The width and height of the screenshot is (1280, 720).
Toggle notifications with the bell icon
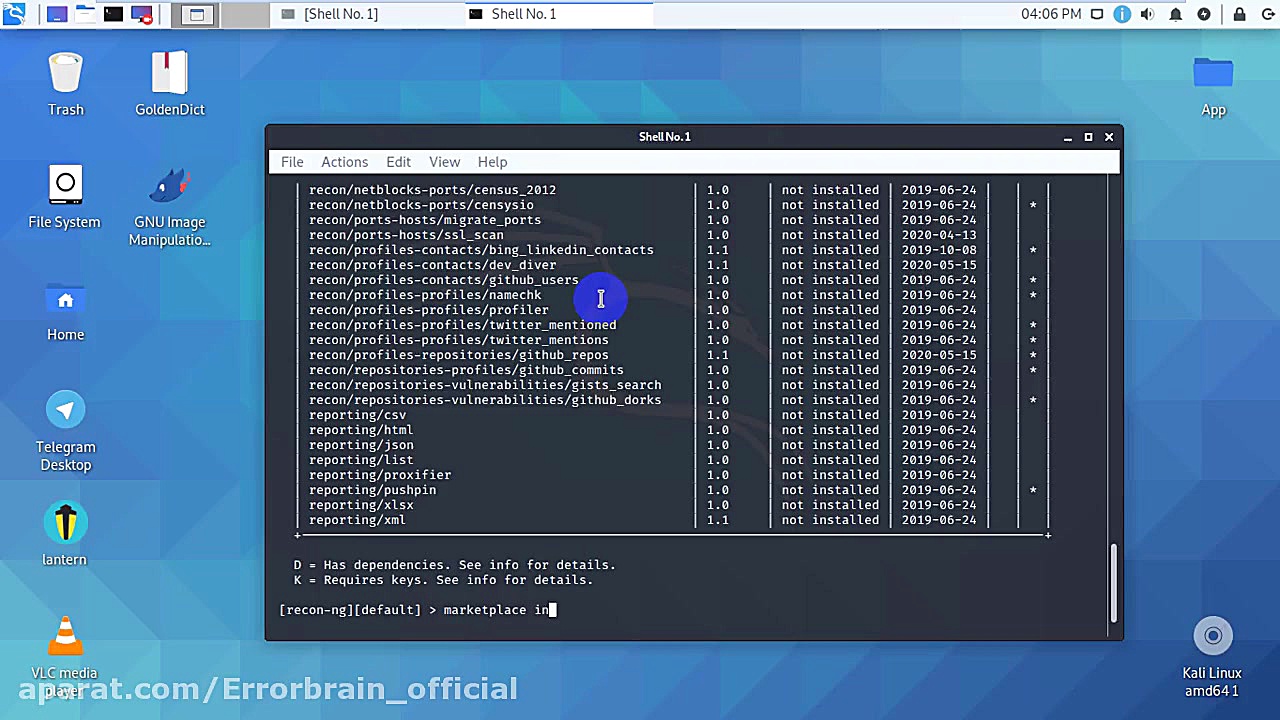click(x=1176, y=14)
